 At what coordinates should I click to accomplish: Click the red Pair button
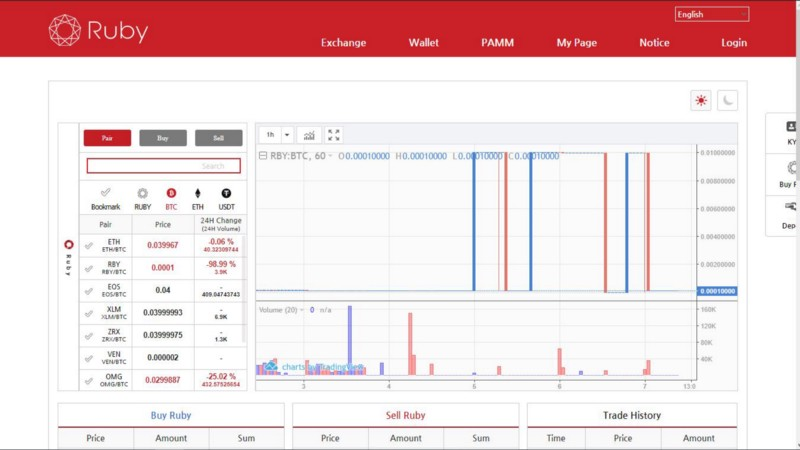tap(107, 138)
